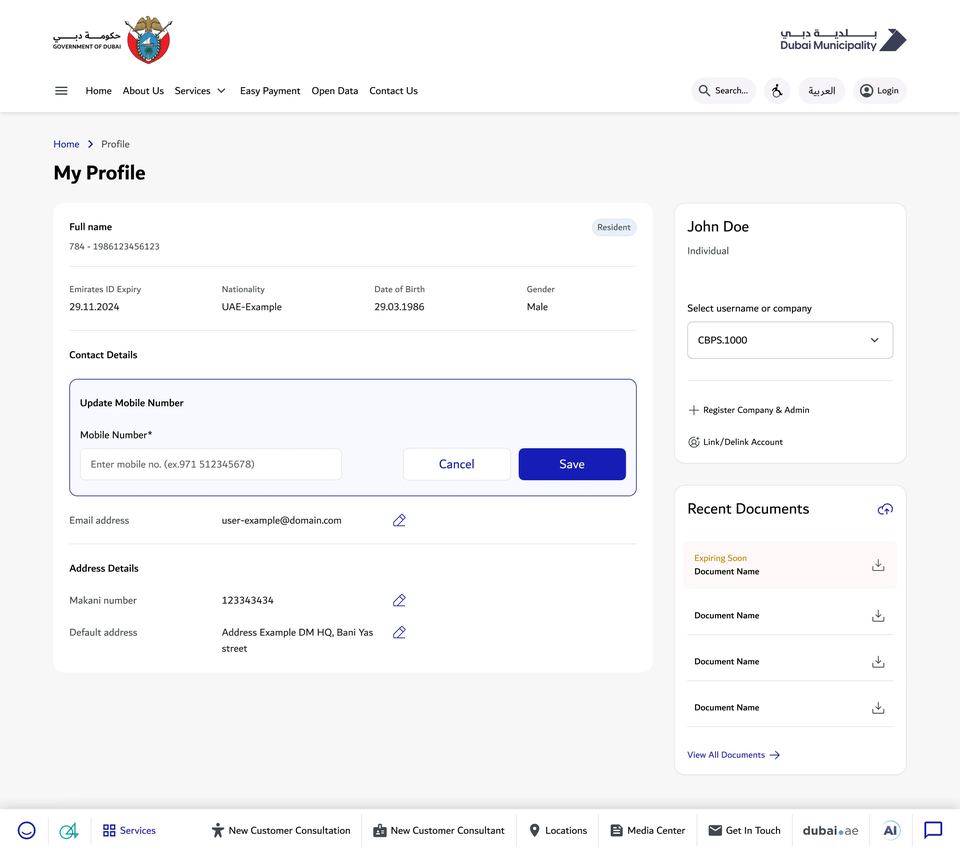Expand the Services dropdown in navigation
Image resolution: width=960 pixels, height=852 pixels.
pos(200,91)
